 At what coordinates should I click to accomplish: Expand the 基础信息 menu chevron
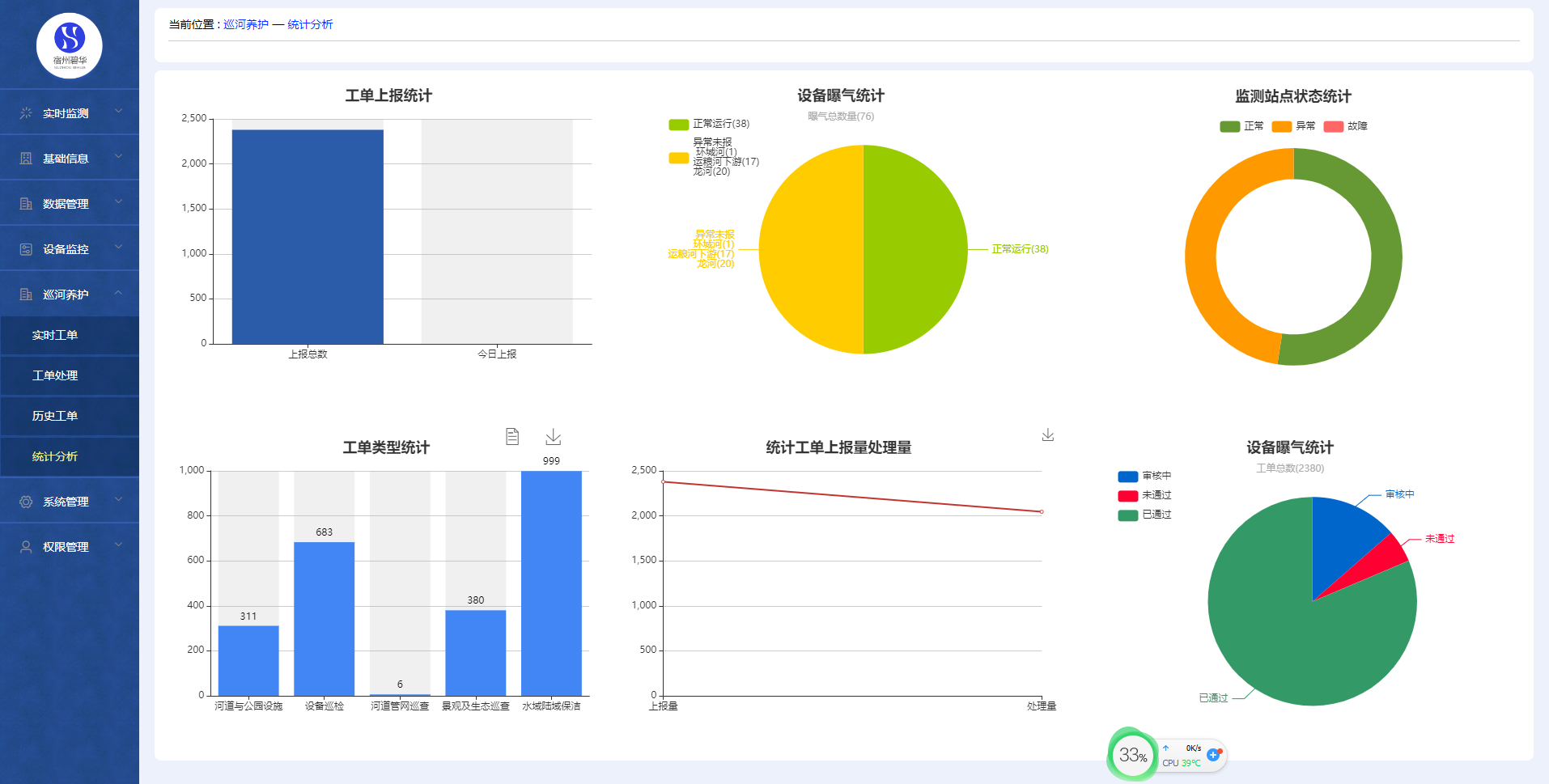118,156
